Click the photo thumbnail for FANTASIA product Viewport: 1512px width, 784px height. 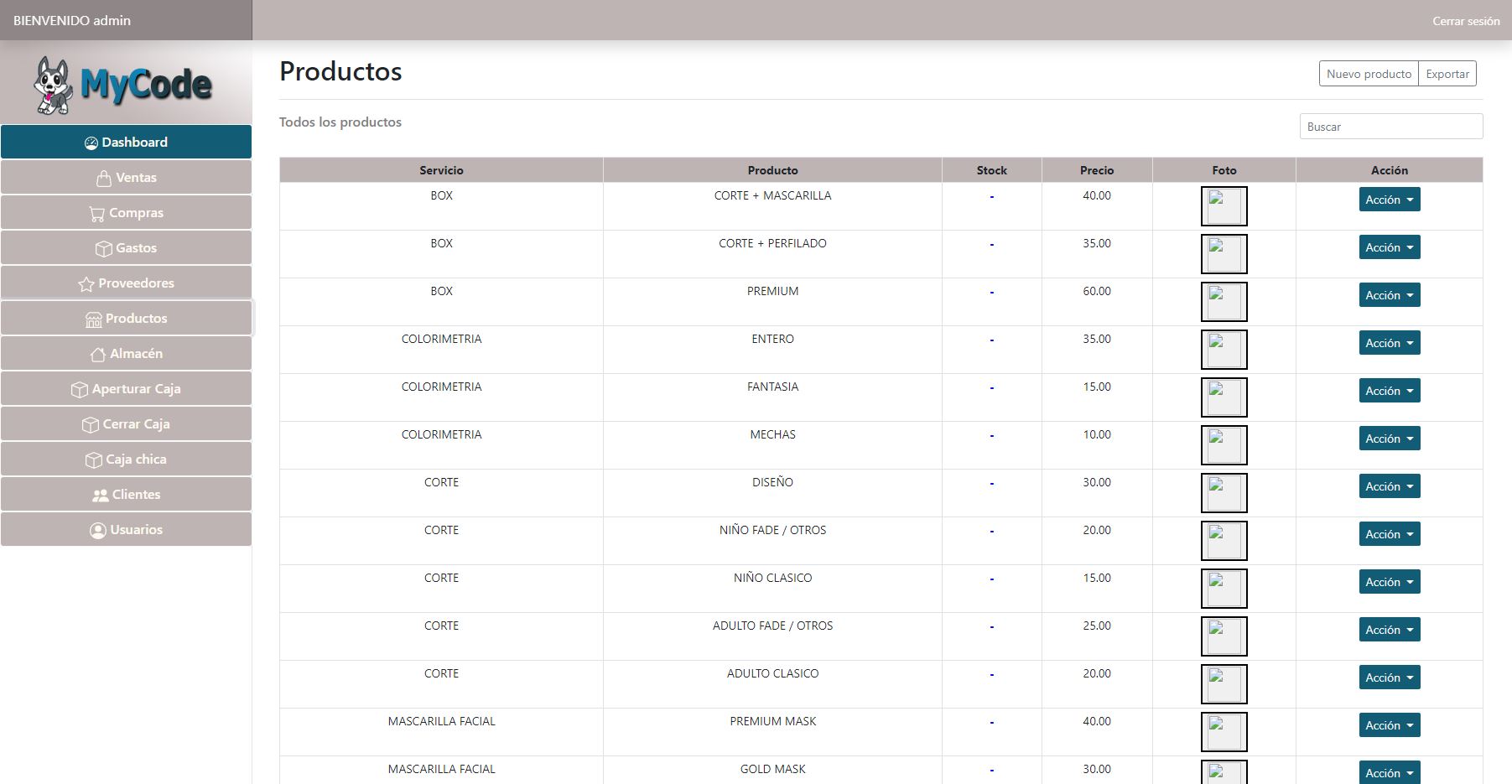[1224, 397]
